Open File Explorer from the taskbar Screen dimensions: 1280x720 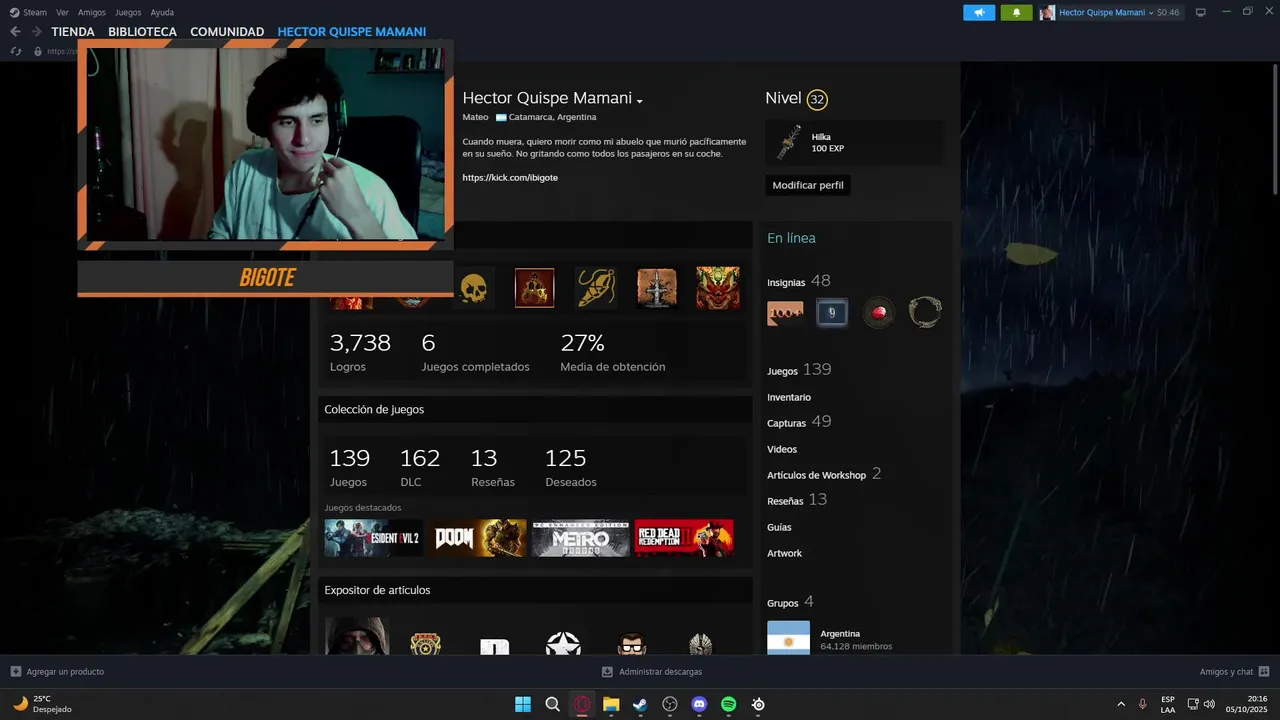611,704
